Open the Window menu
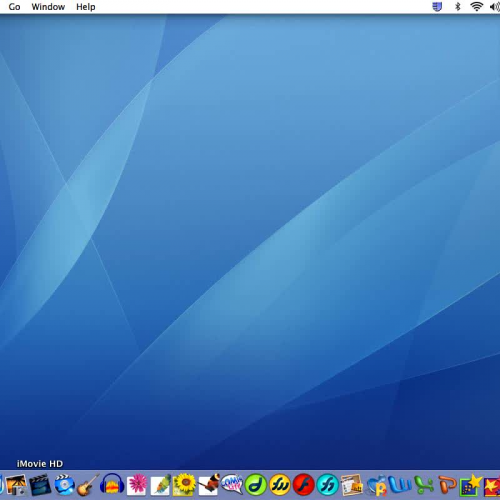 (x=48, y=7)
